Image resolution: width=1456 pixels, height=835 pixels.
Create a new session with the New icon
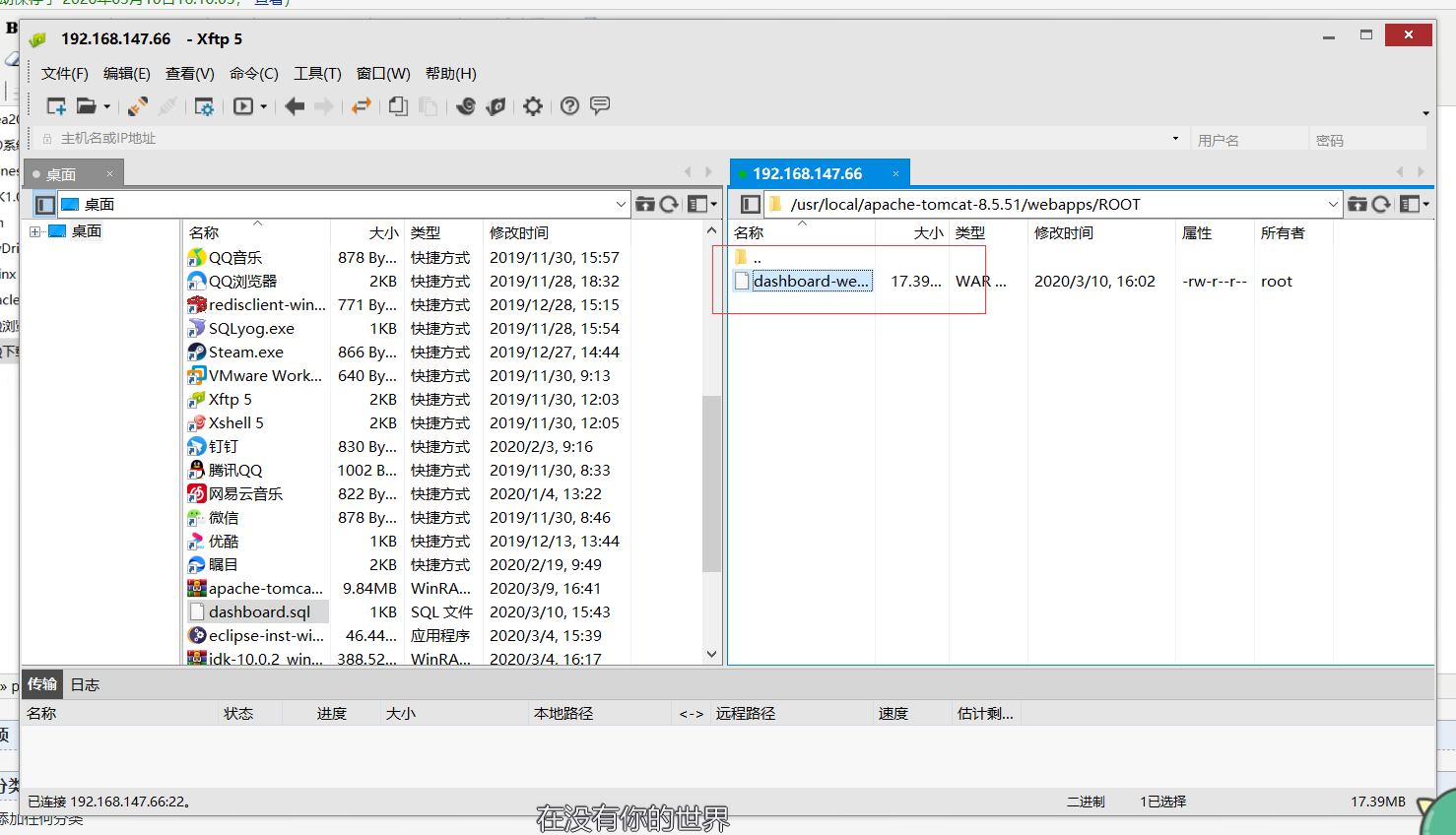tap(56, 105)
